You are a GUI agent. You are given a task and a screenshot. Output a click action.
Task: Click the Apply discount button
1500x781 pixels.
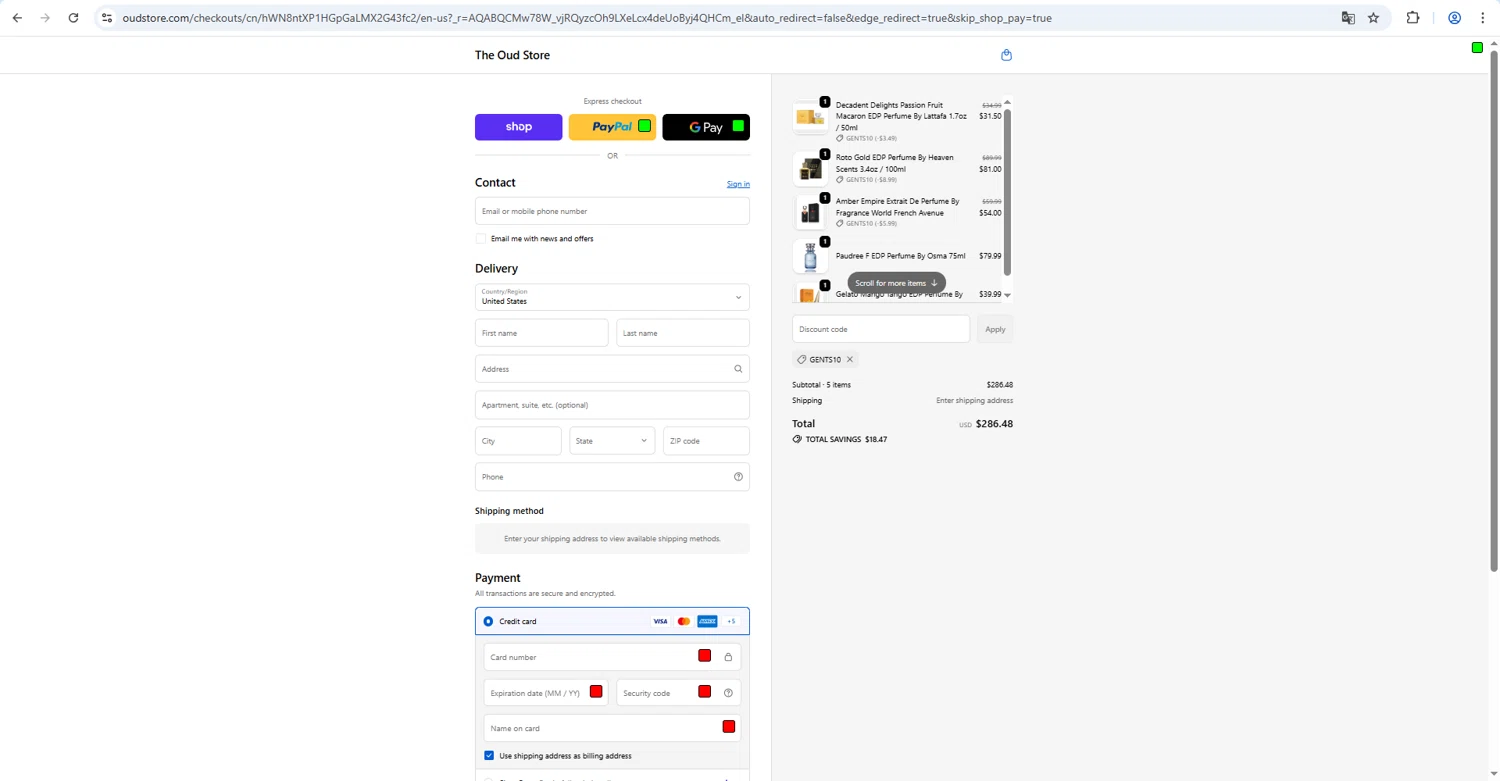click(x=995, y=329)
